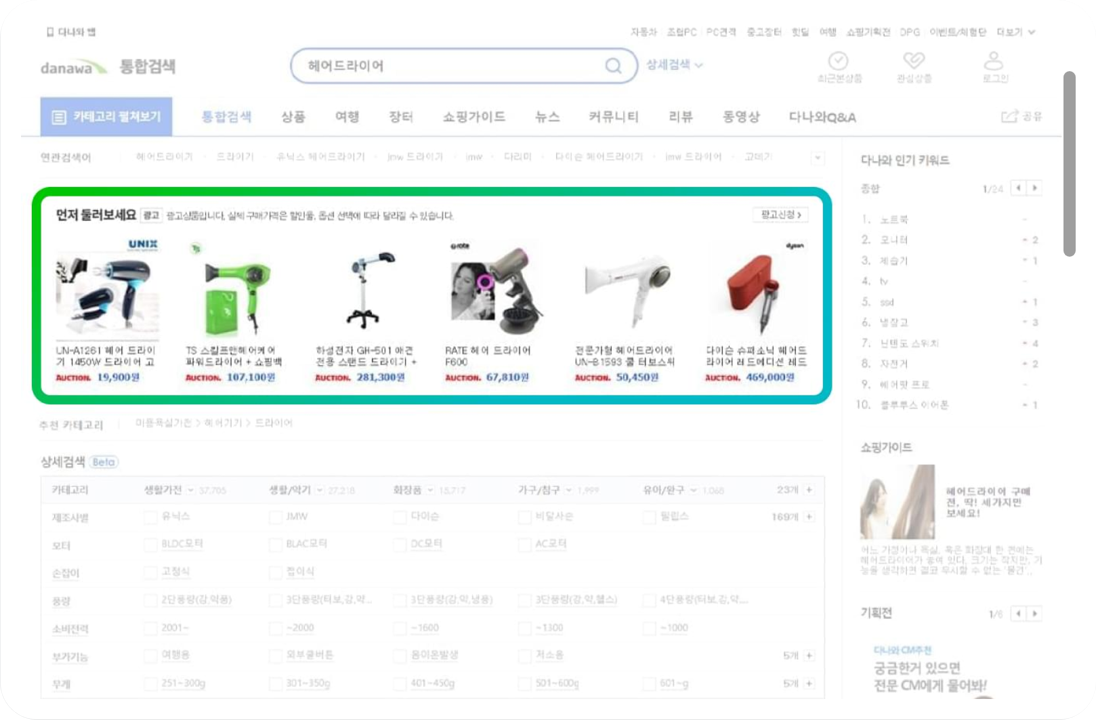The image size is (1096, 720).
Task: Click the magnifier search icon
Action: click(613, 66)
